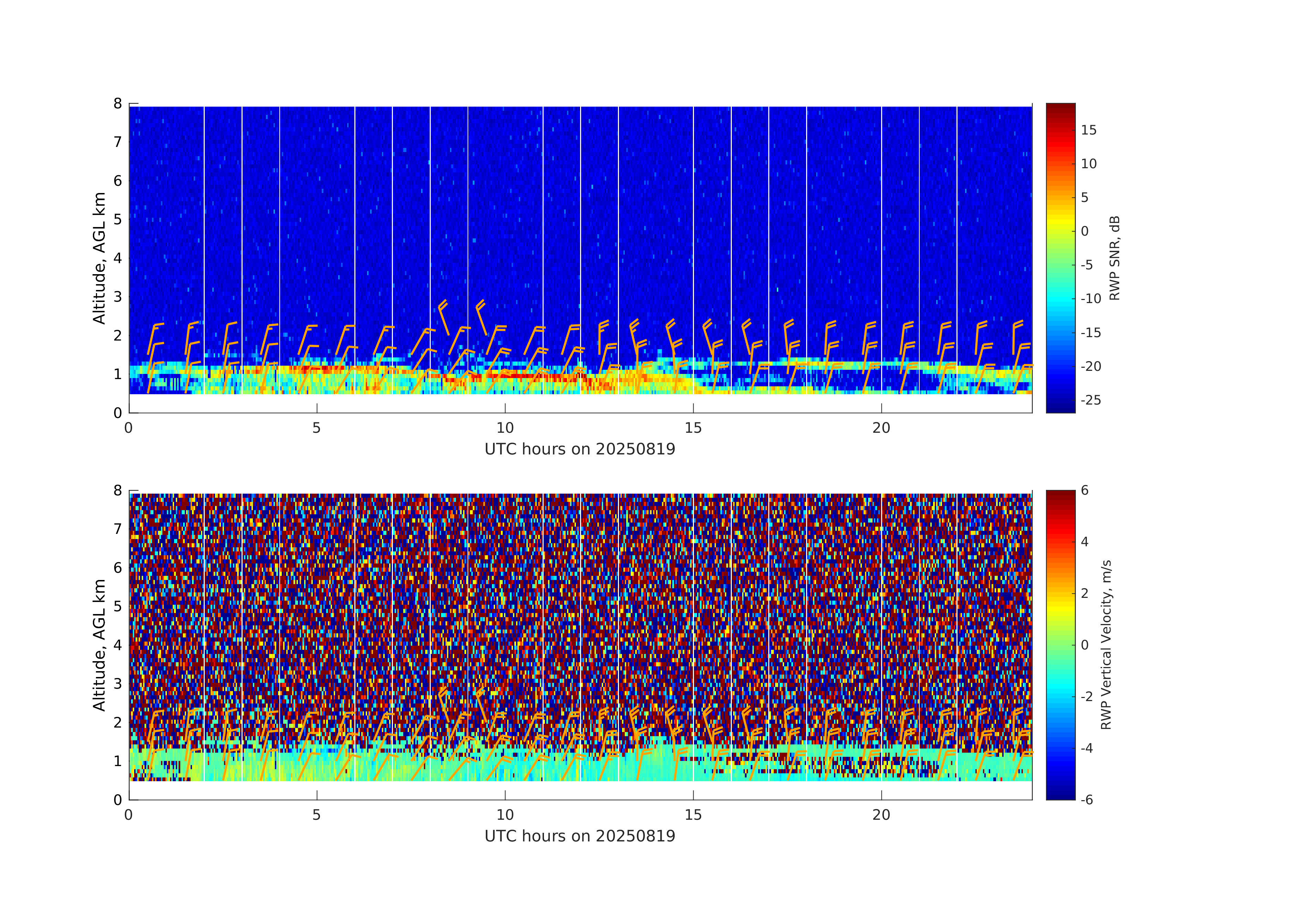Click the 15 dB tick on SNR colorbar
The image size is (1316, 903).
pyautogui.click(x=1088, y=130)
